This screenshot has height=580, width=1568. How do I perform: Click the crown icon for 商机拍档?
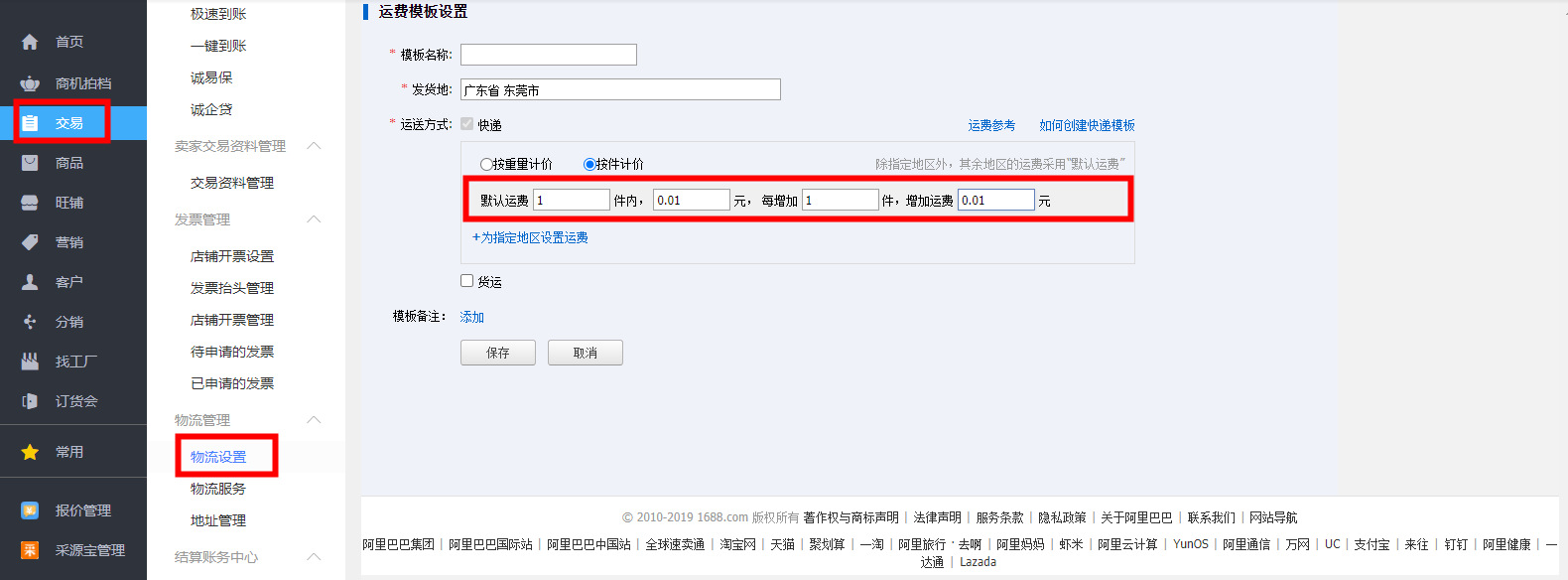30,83
